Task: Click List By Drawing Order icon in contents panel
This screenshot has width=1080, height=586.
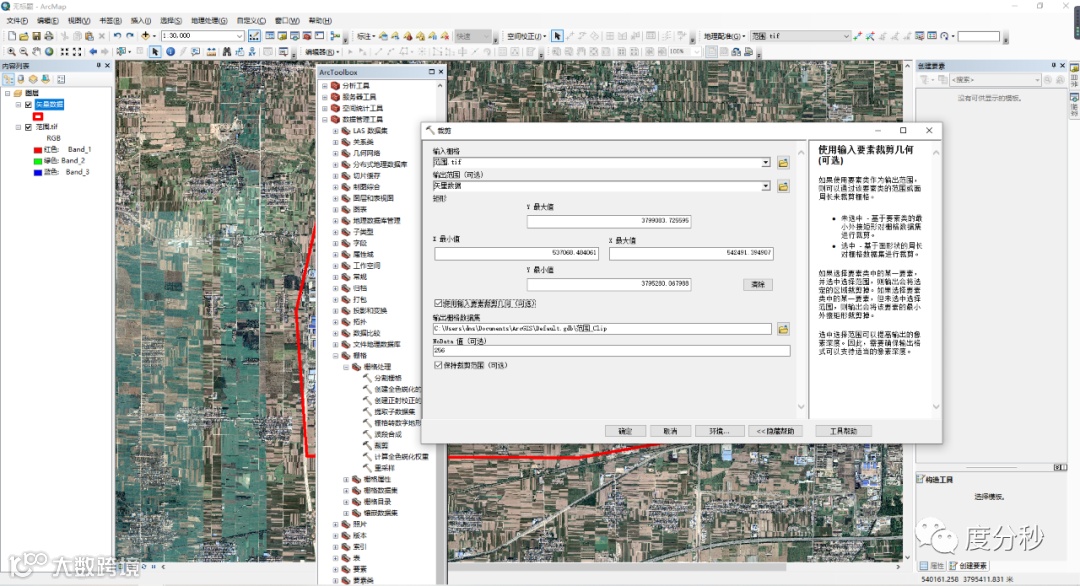Action: [8, 79]
